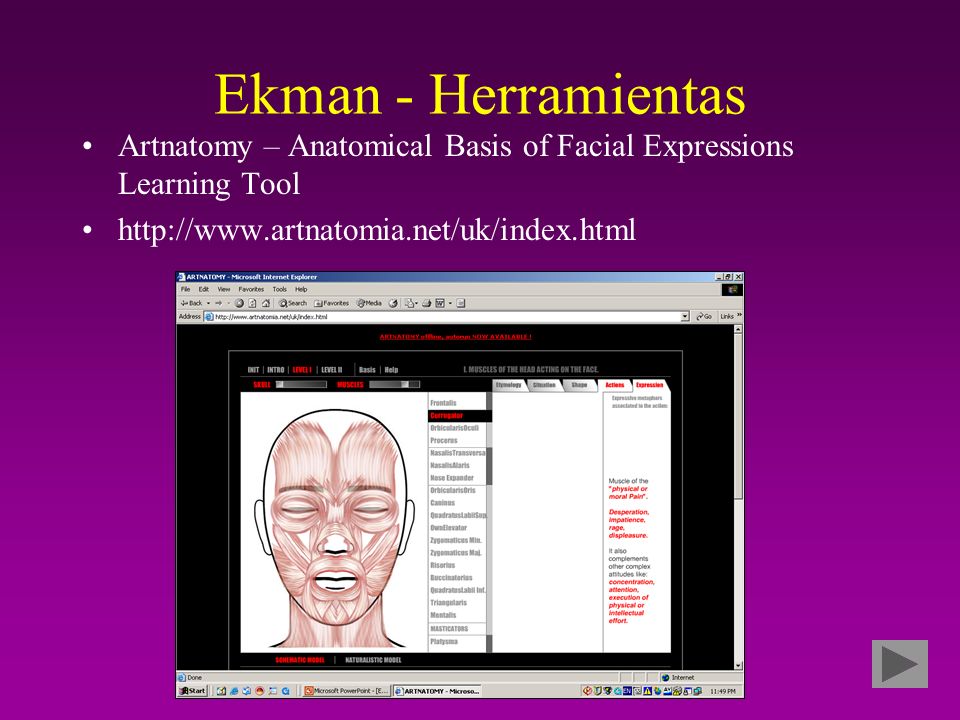Click the ARTNATOMY offline now available link
Viewport: 960px width, 720px height.
pos(456,337)
